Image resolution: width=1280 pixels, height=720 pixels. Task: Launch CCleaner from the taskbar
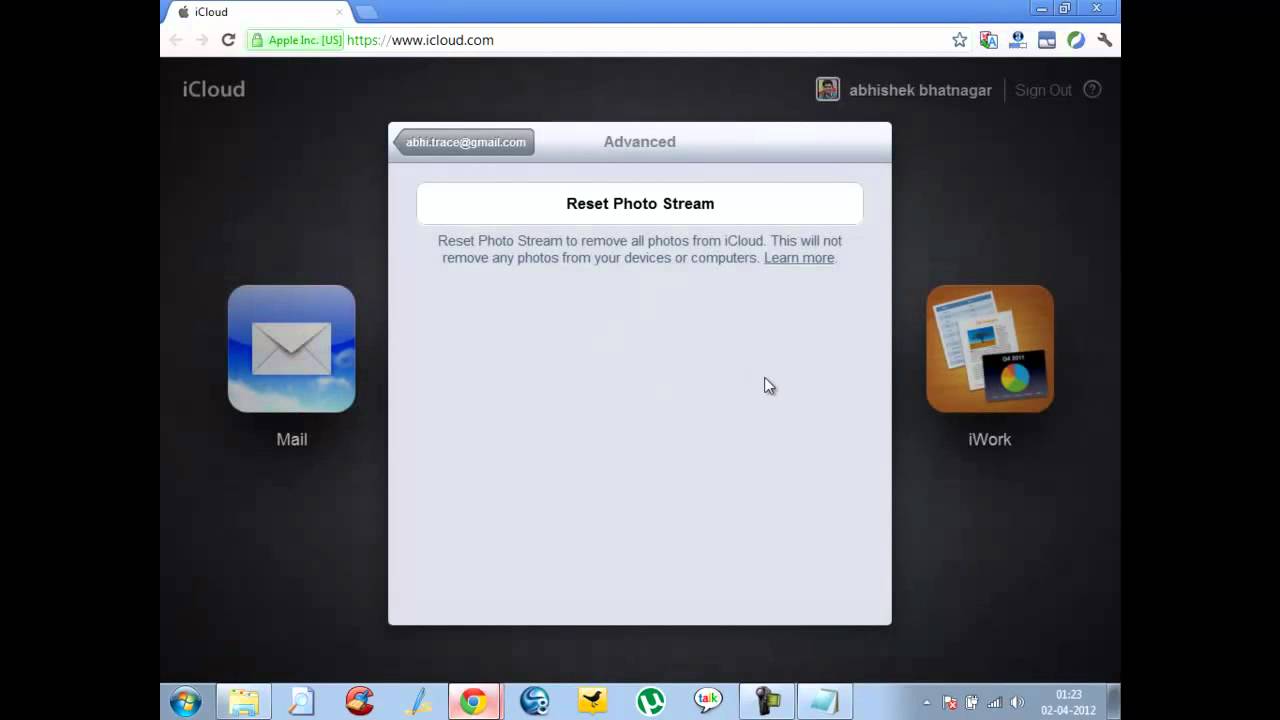tap(359, 702)
